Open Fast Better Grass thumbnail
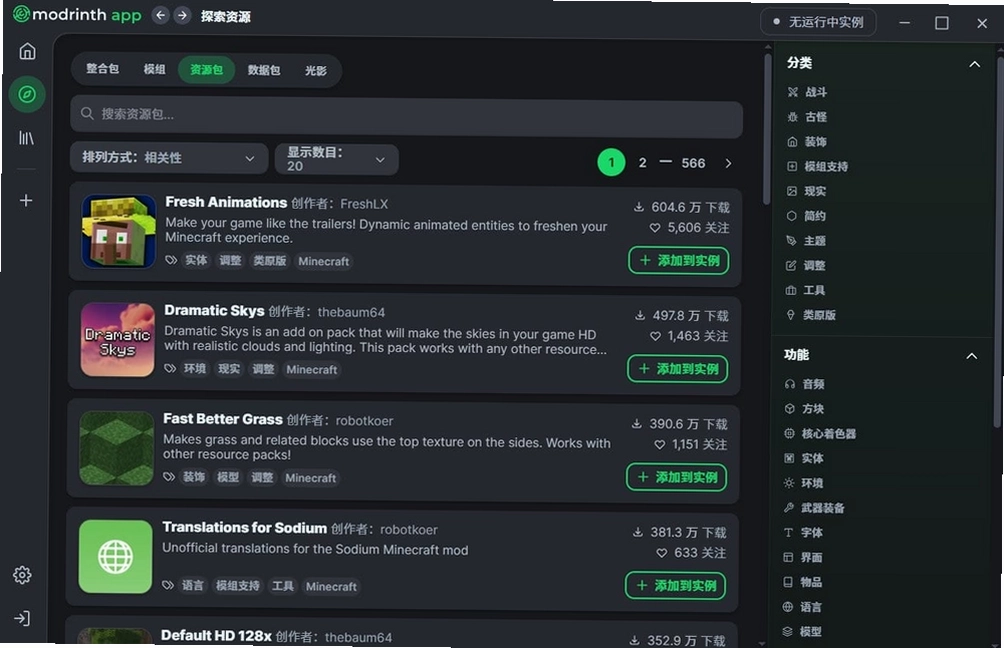This screenshot has height=648, width=1004. point(117,448)
